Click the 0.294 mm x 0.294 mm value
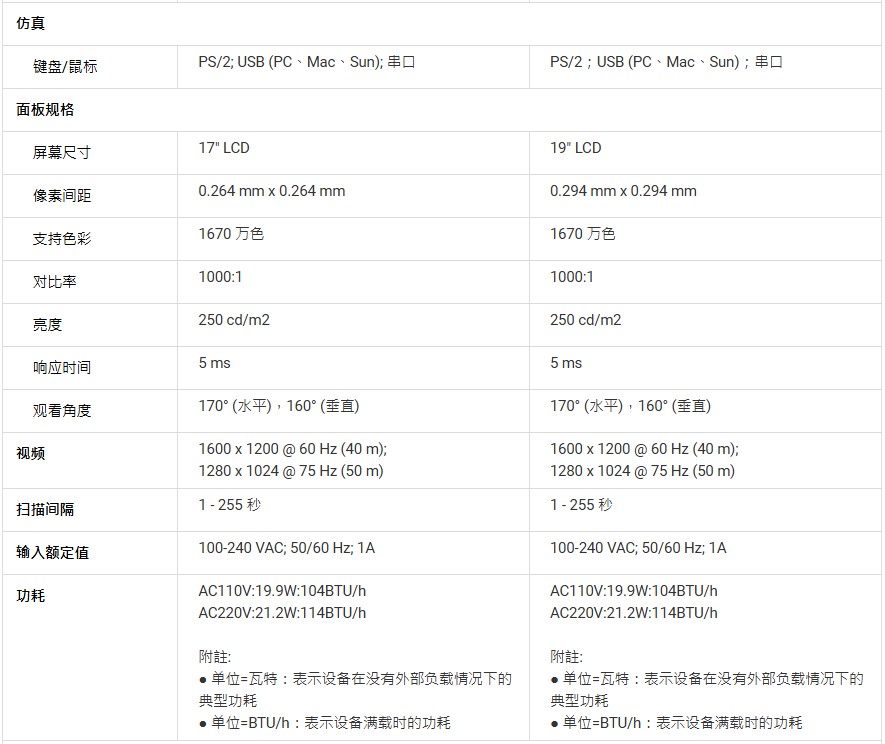The image size is (885, 744). pyautogui.click(x=623, y=191)
